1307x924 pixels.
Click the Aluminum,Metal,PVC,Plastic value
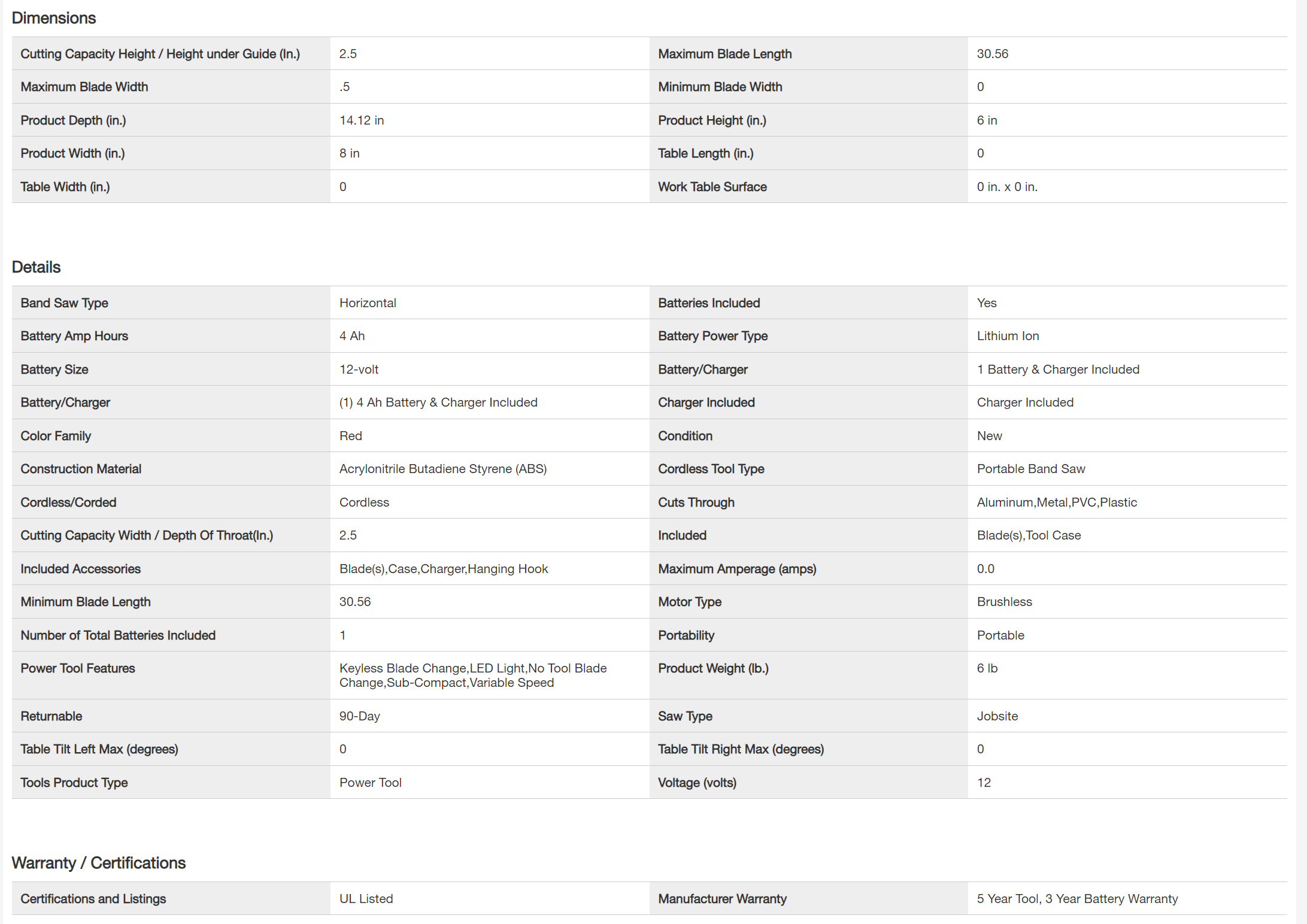(1057, 502)
